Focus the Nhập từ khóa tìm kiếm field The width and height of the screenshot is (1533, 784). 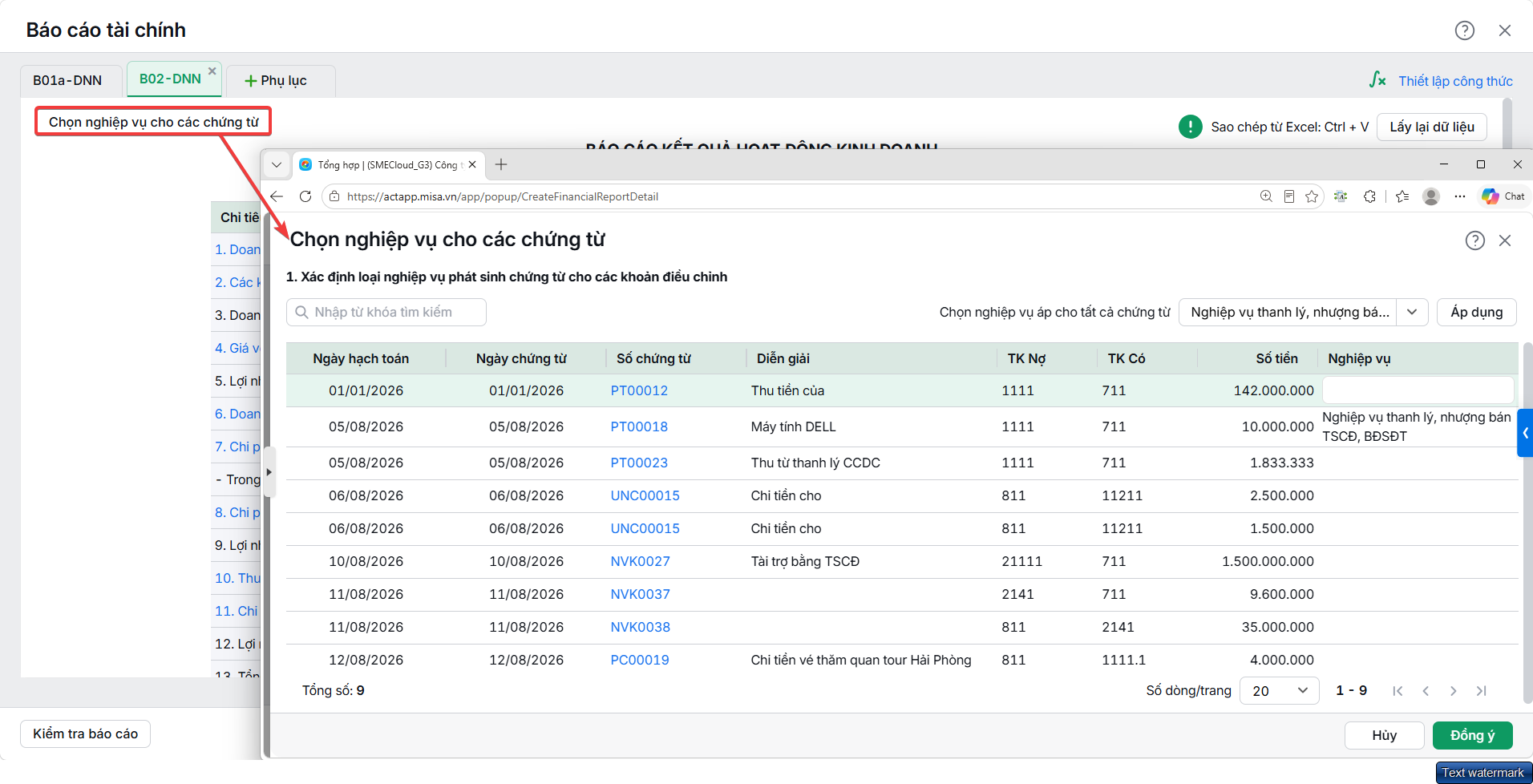(386, 312)
